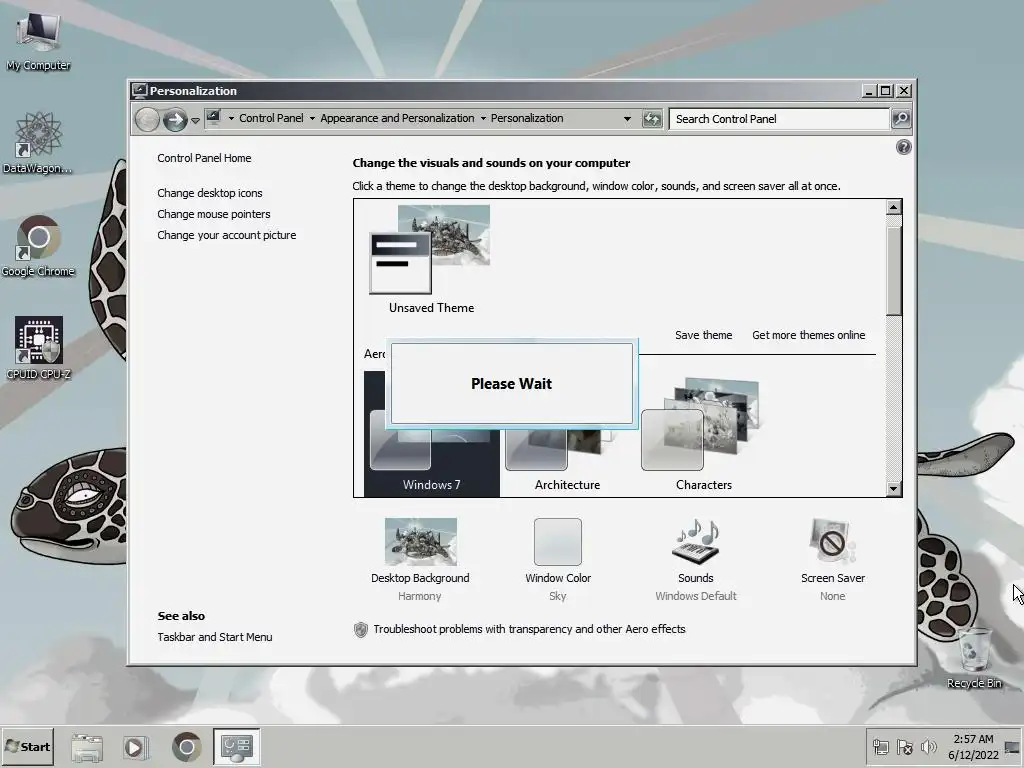The width and height of the screenshot is (1024, 768).
Task: Open the Chrome taskbar icon
Action: pyautogui.click(x=187, y=747)
